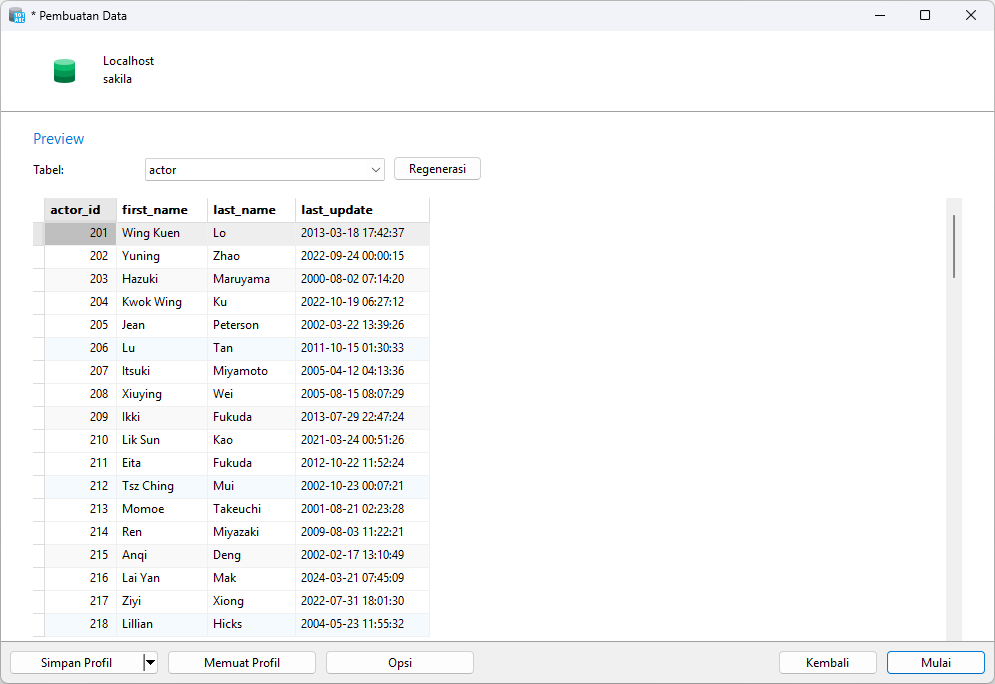Click the green database icon for Localhost
Viewport: 995px width, 684px height.
64,70
